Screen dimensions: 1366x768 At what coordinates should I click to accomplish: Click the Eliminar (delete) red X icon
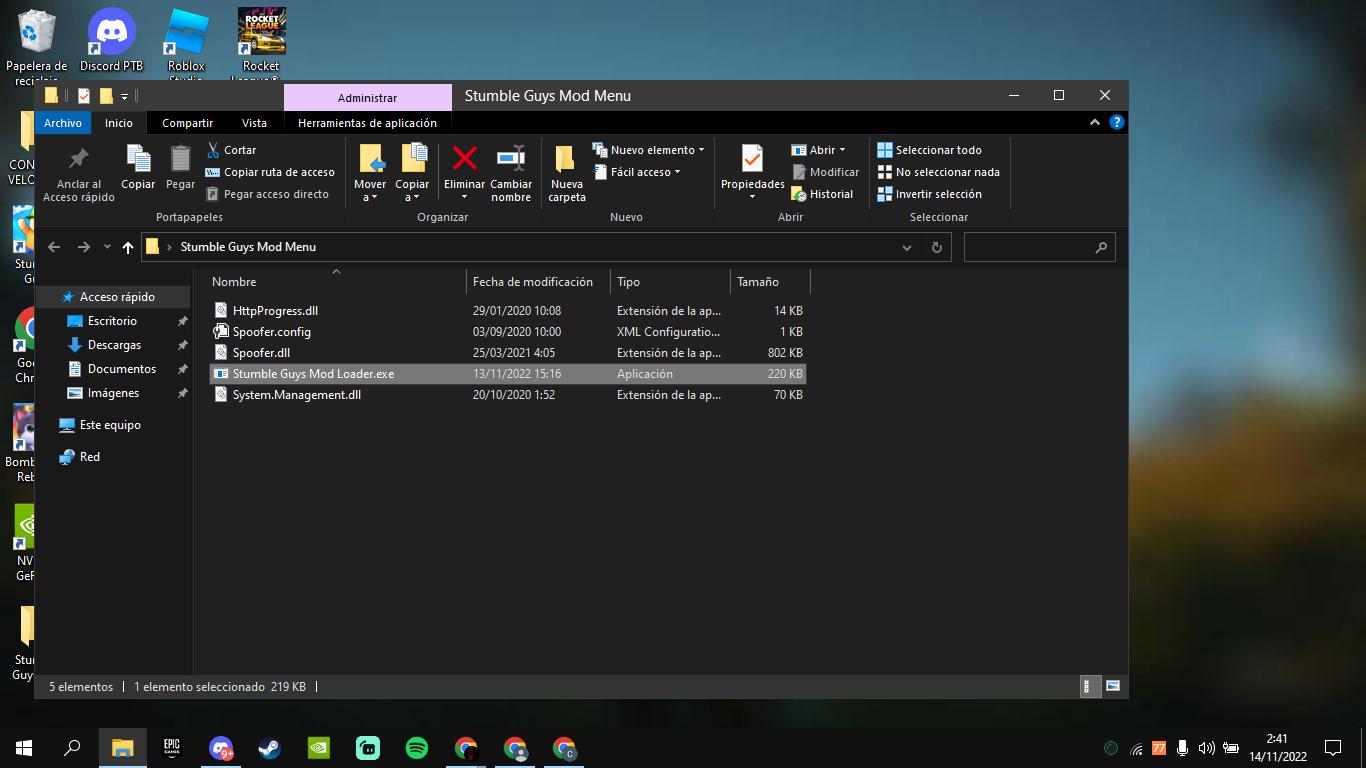464,160
